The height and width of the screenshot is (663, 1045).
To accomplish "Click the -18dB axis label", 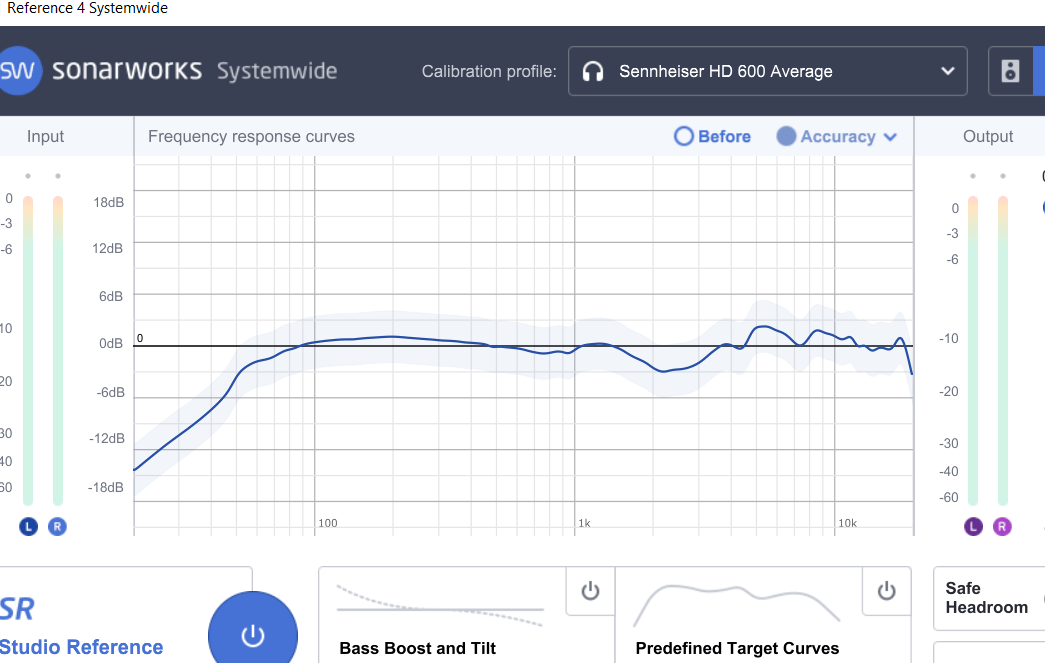I will click(x=106, y=487).
